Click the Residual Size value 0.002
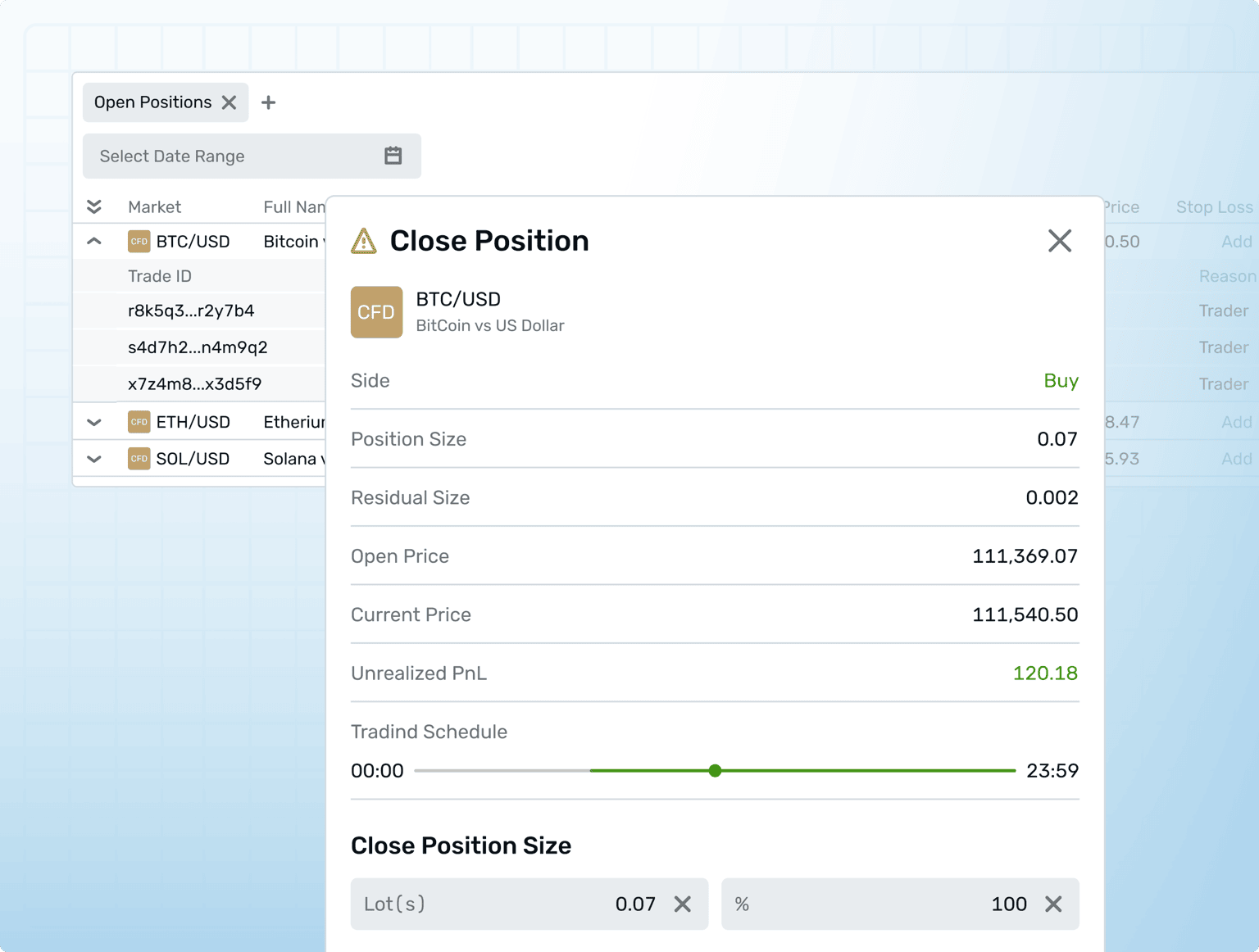The image size is (1259, 952). pos(1052,497)
